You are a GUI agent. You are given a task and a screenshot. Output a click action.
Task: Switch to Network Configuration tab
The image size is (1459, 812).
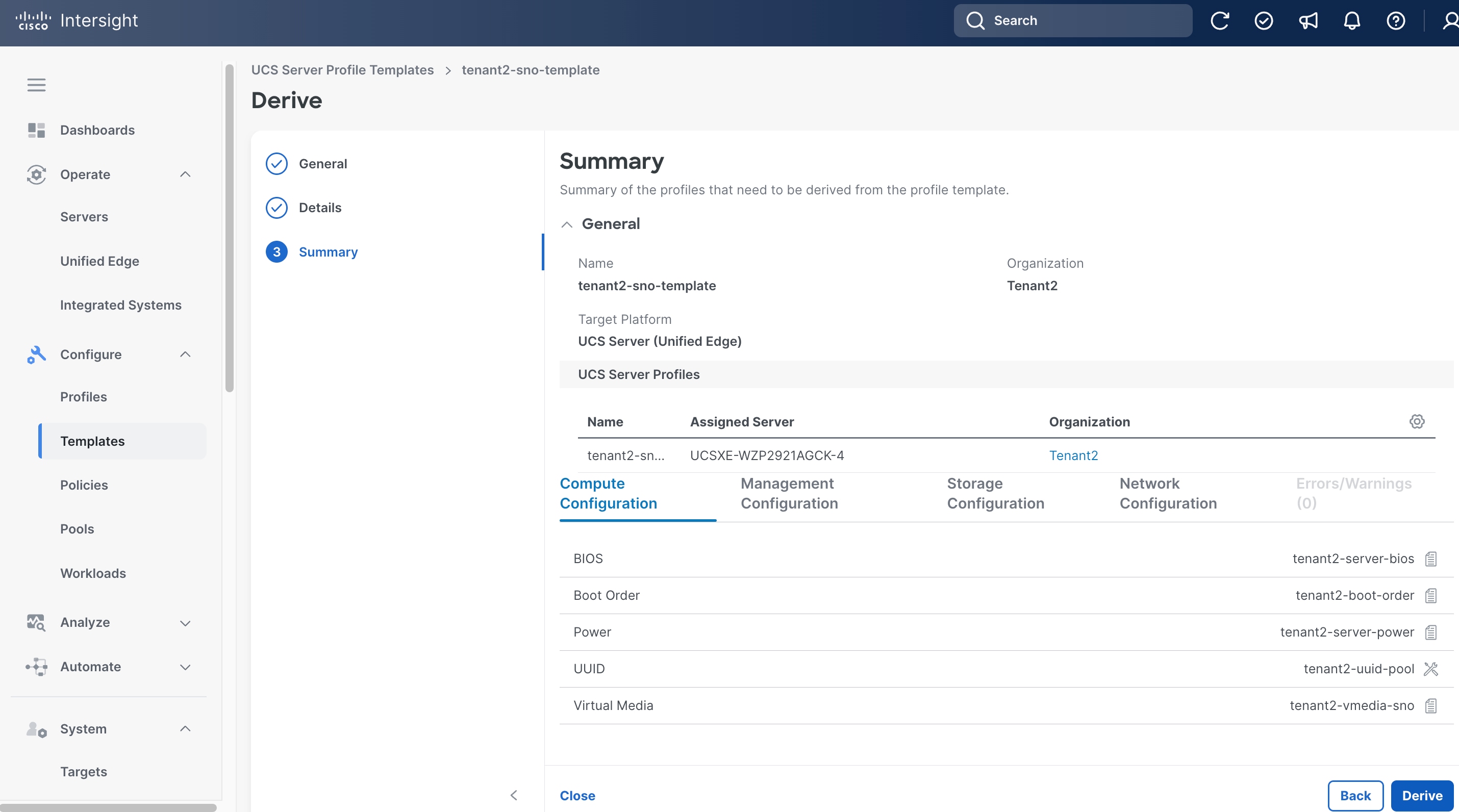[x=1168, y=494]
